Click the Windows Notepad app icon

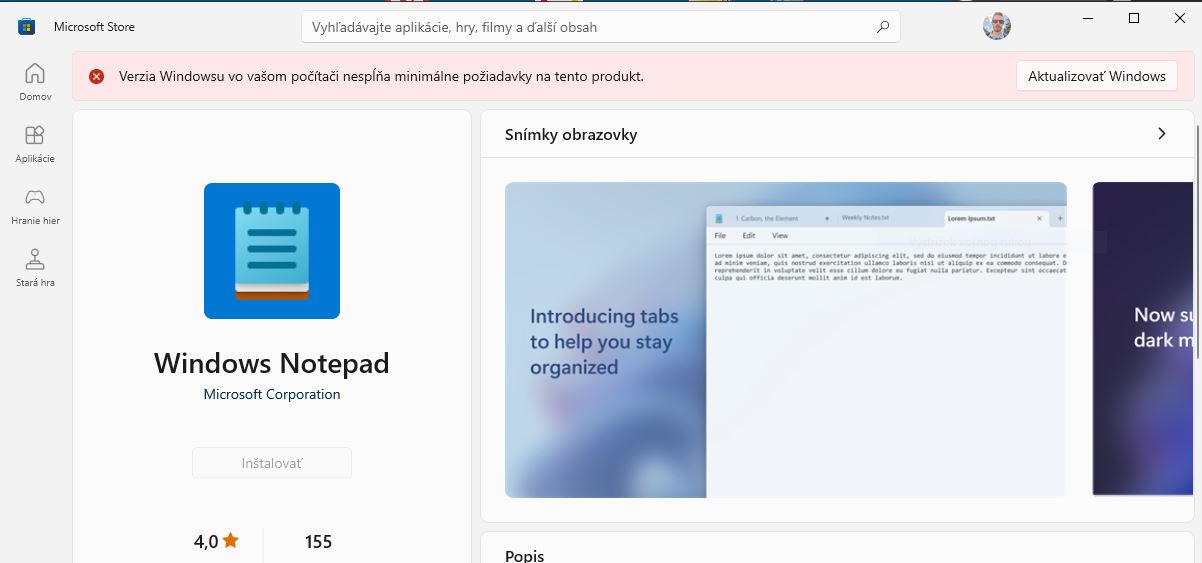click(x=272, y=251)
